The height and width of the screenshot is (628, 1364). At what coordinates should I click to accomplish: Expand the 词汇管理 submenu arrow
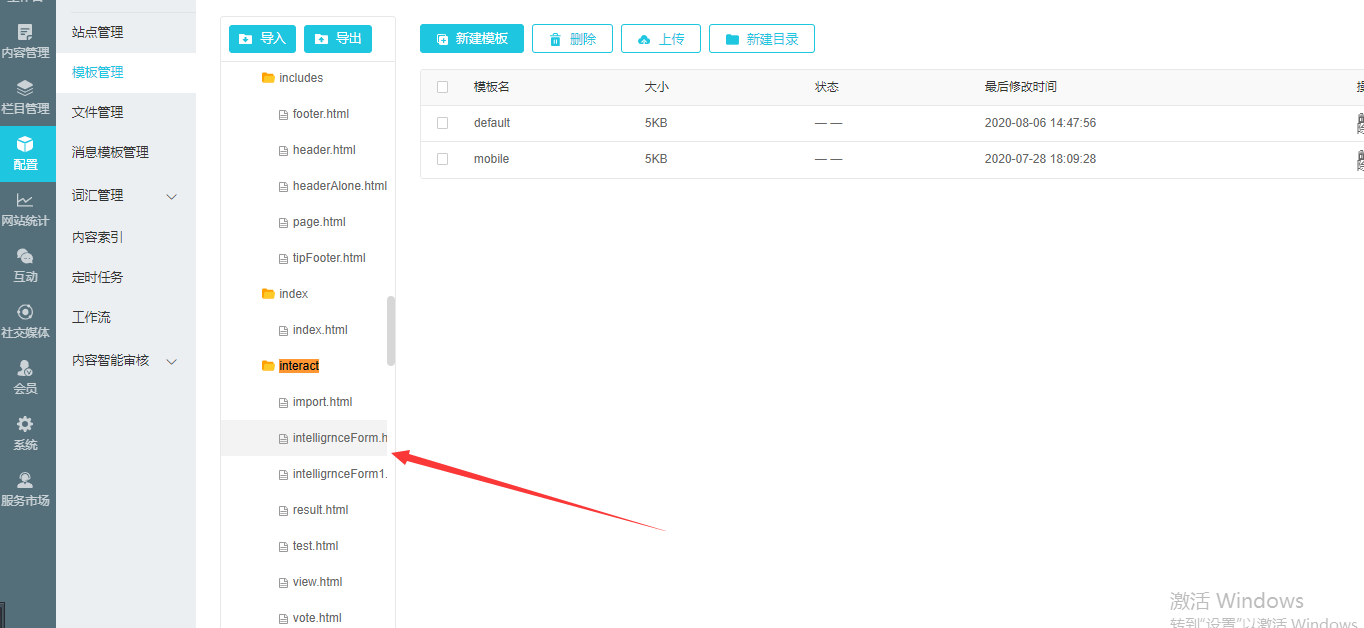pyautogui.click(x=171, y=196)
